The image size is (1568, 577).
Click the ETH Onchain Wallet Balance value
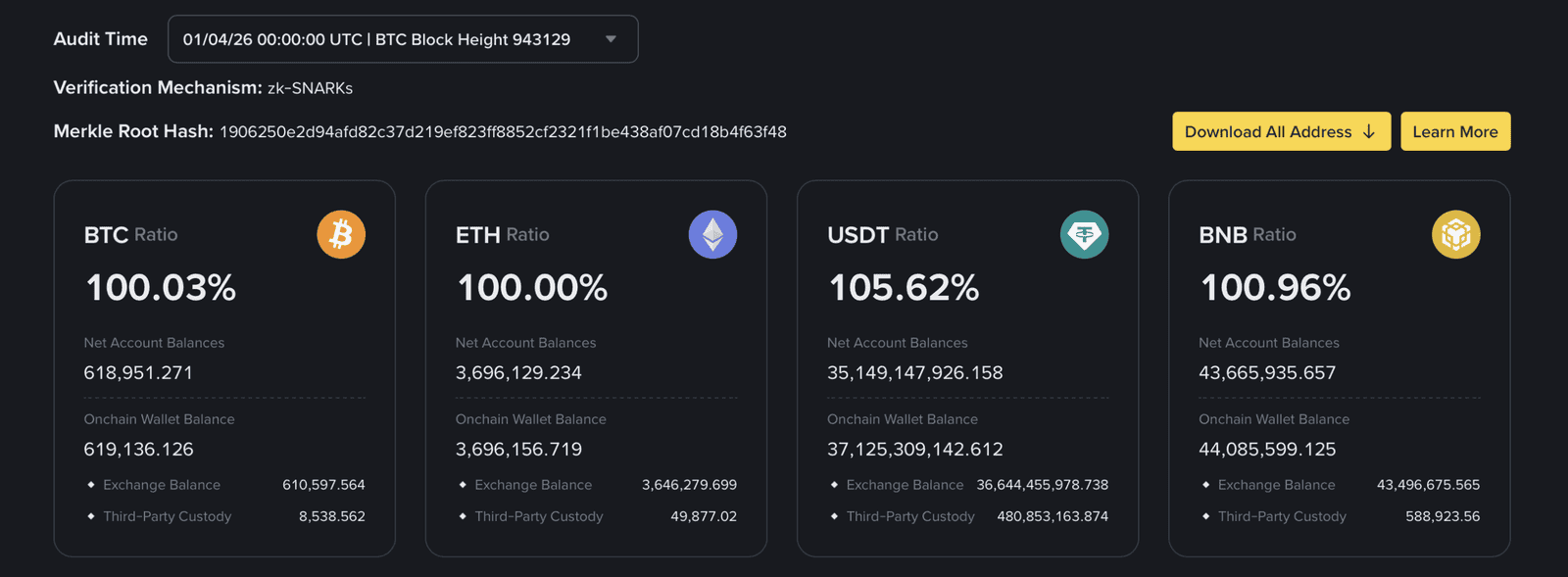[x=518, y=449]
